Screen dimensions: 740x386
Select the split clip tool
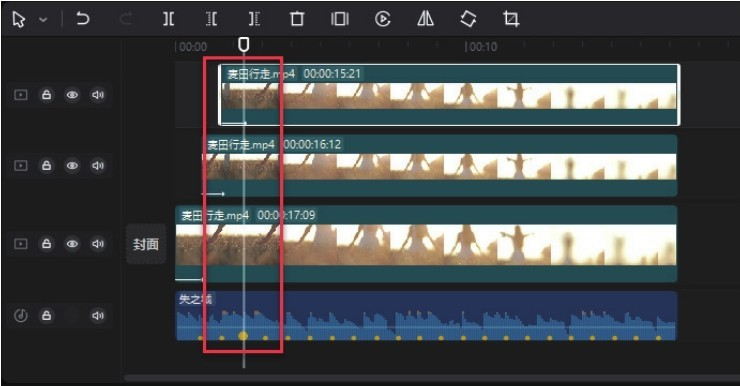(168, 19)
